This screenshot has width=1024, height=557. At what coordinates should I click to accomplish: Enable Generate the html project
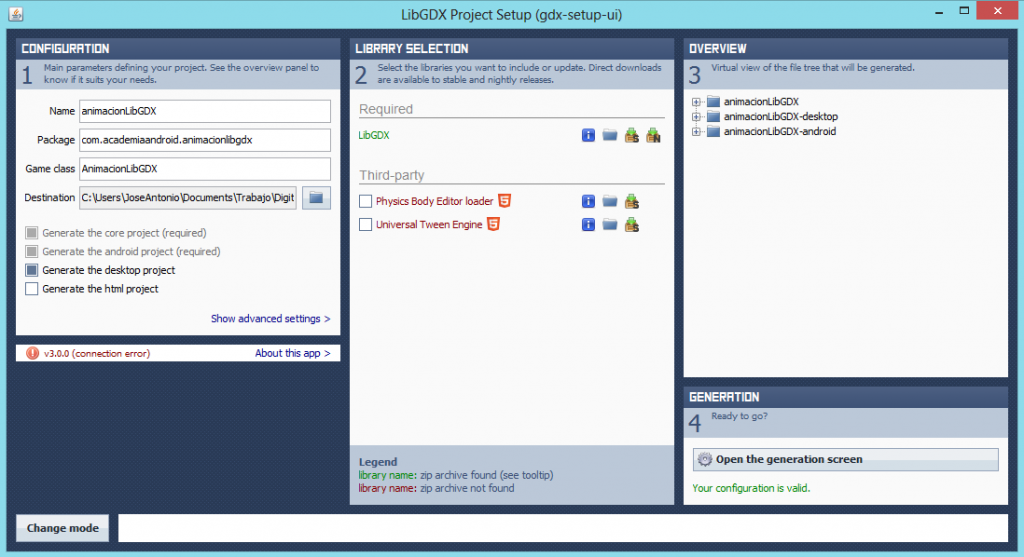pyautogui.click(x=31, y=289)
